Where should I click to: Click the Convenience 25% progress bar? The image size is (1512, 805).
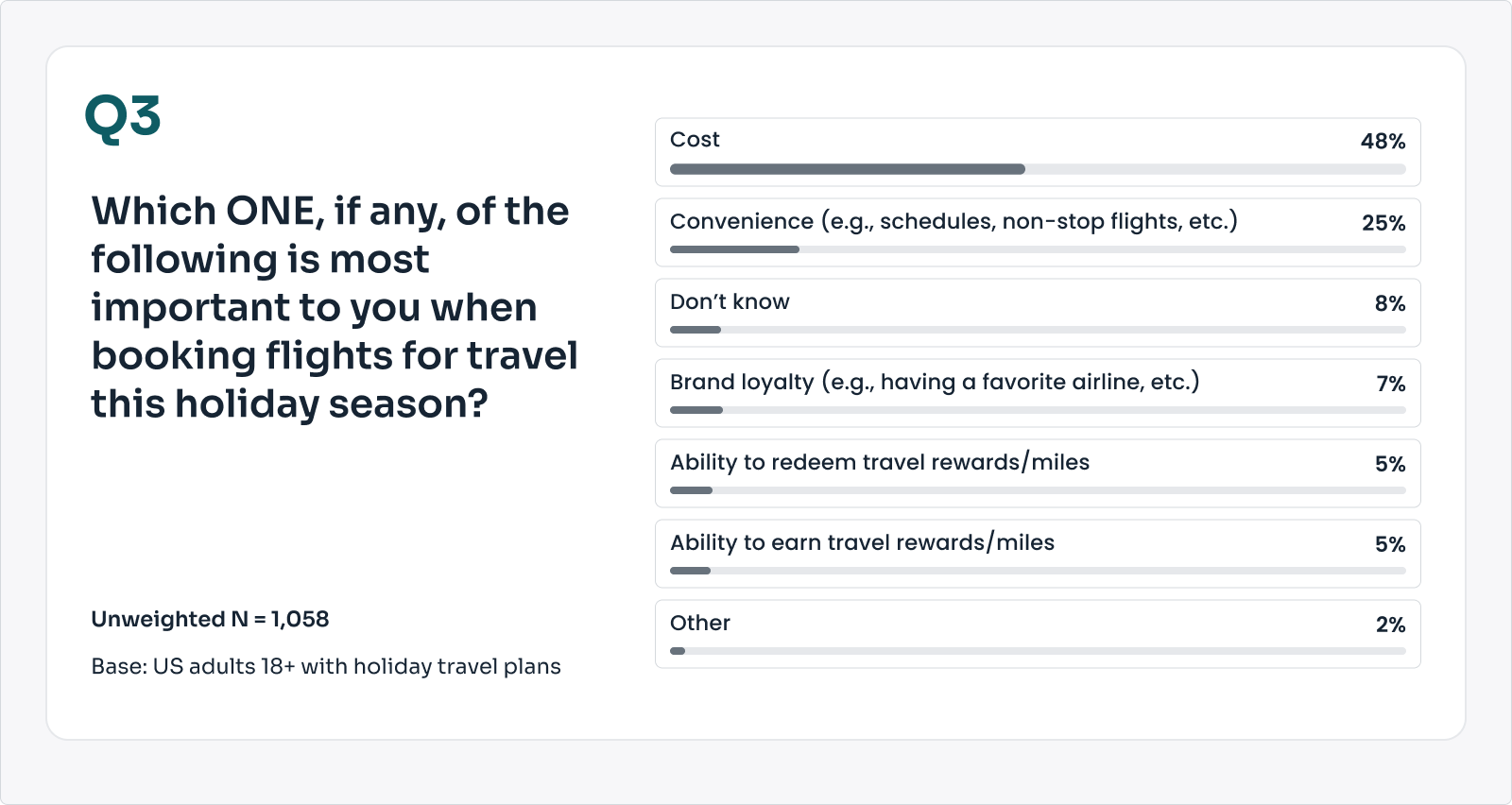tap(1038, 249)
